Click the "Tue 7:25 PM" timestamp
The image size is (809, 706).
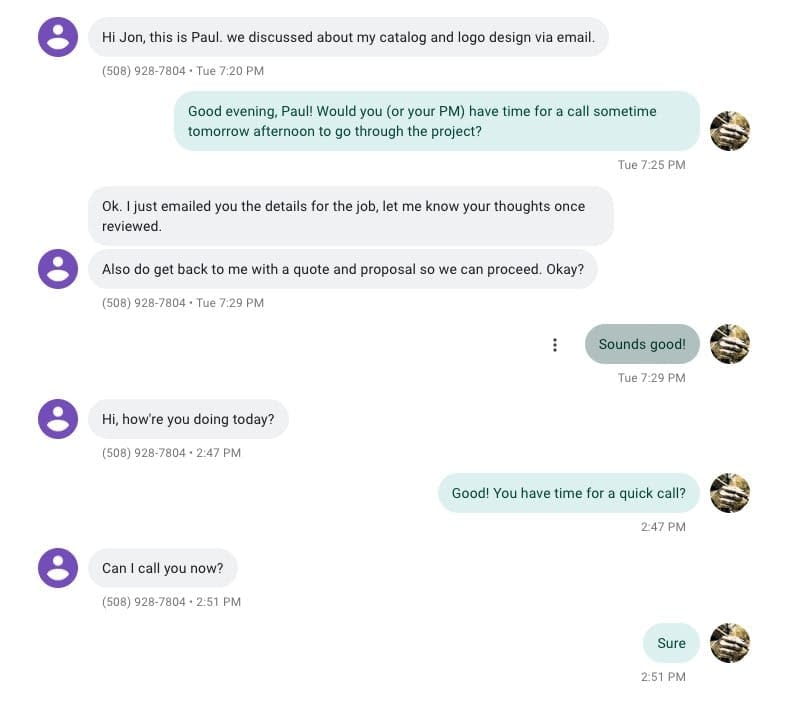(x=651, y=165)
